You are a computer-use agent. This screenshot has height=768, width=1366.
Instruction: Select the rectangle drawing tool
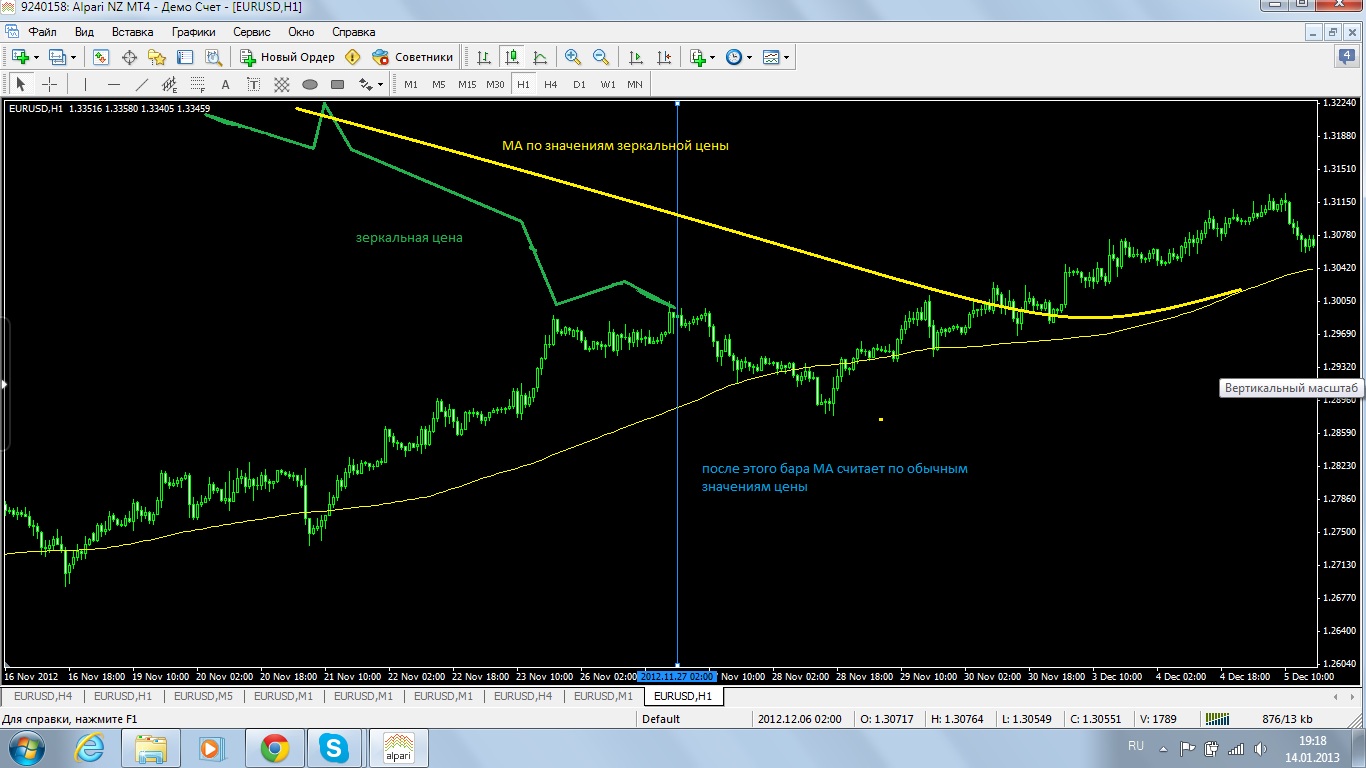coord(337,84)
